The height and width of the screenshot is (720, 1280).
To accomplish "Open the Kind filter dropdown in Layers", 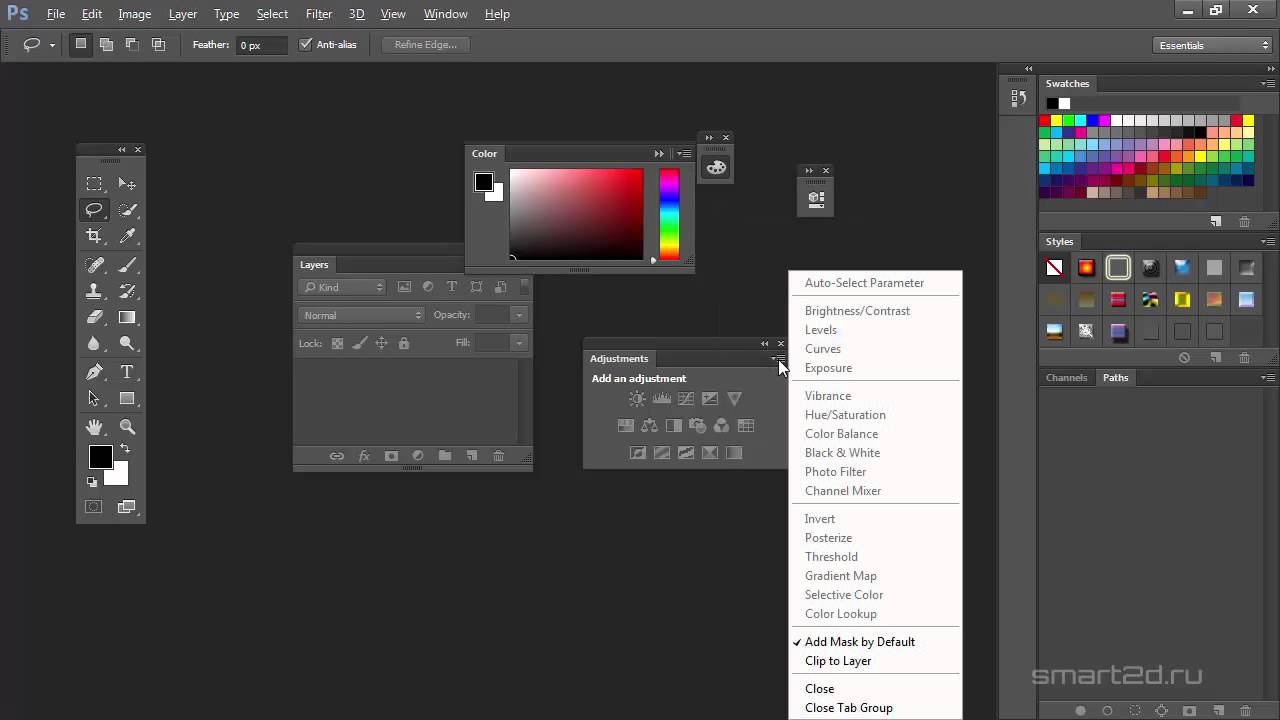I will 342,287.
